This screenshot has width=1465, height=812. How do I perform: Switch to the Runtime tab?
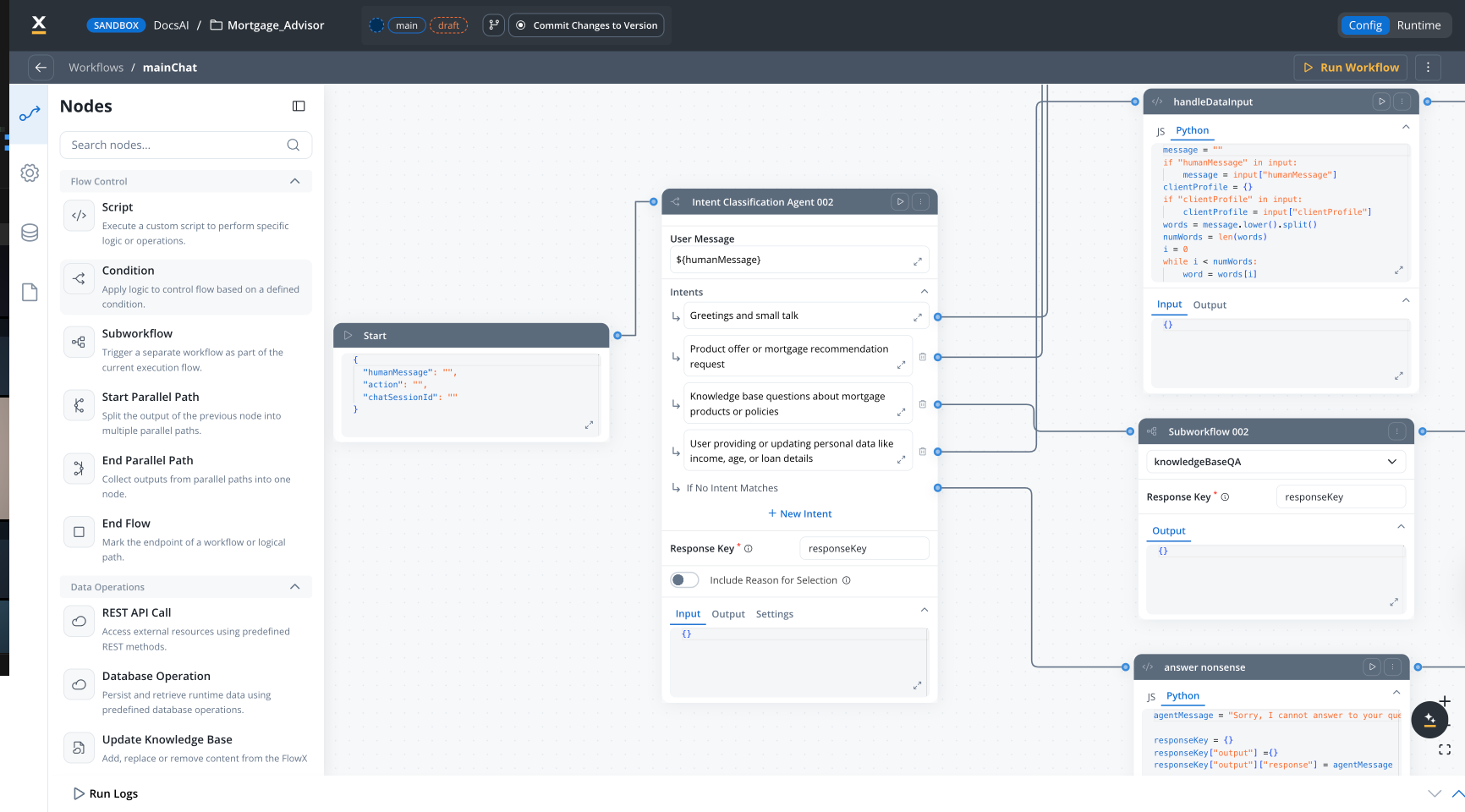pyautogui.click(x=1419, y=25)
